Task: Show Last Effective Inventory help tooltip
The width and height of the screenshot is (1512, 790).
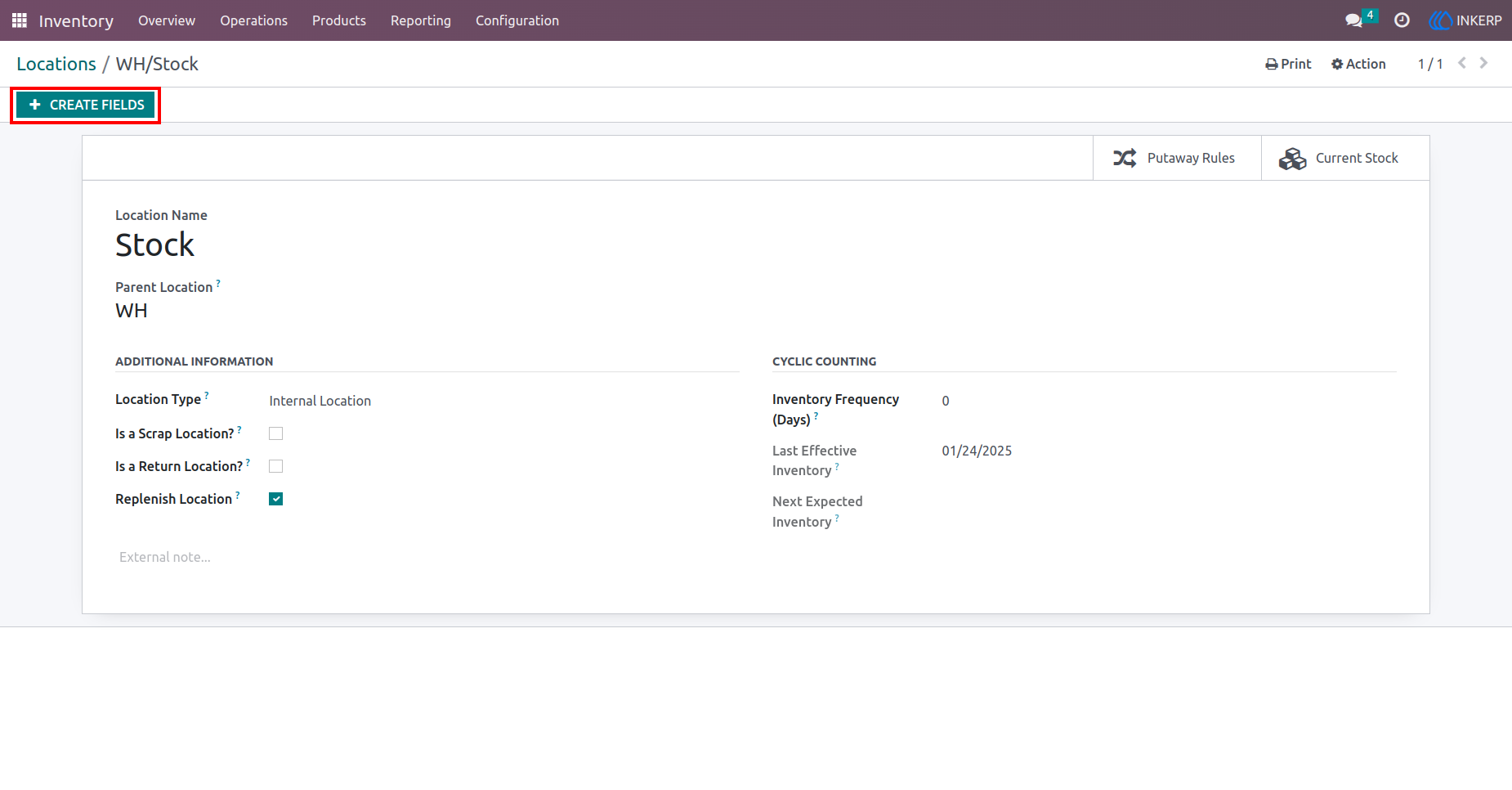Action: [837, 466]
